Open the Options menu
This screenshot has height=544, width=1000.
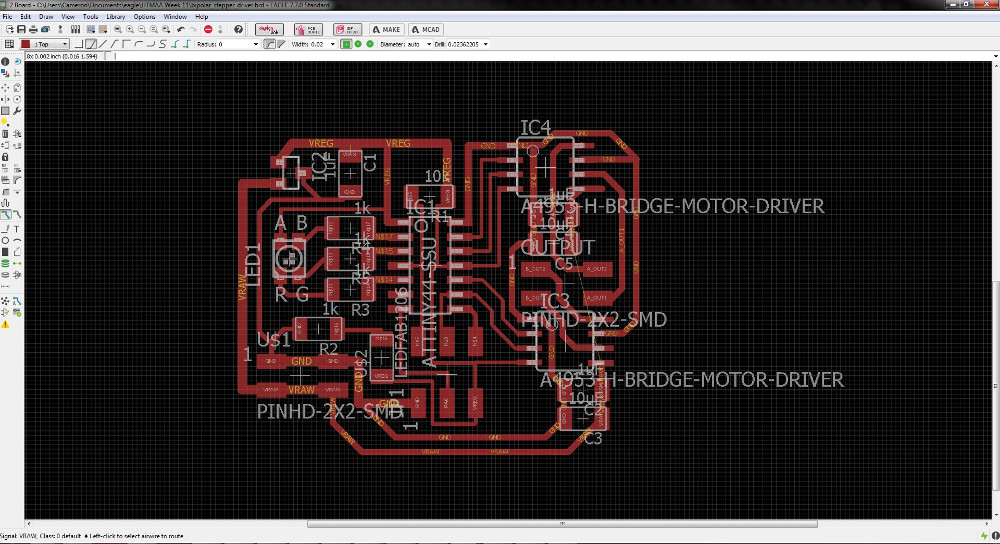[144, 17]
